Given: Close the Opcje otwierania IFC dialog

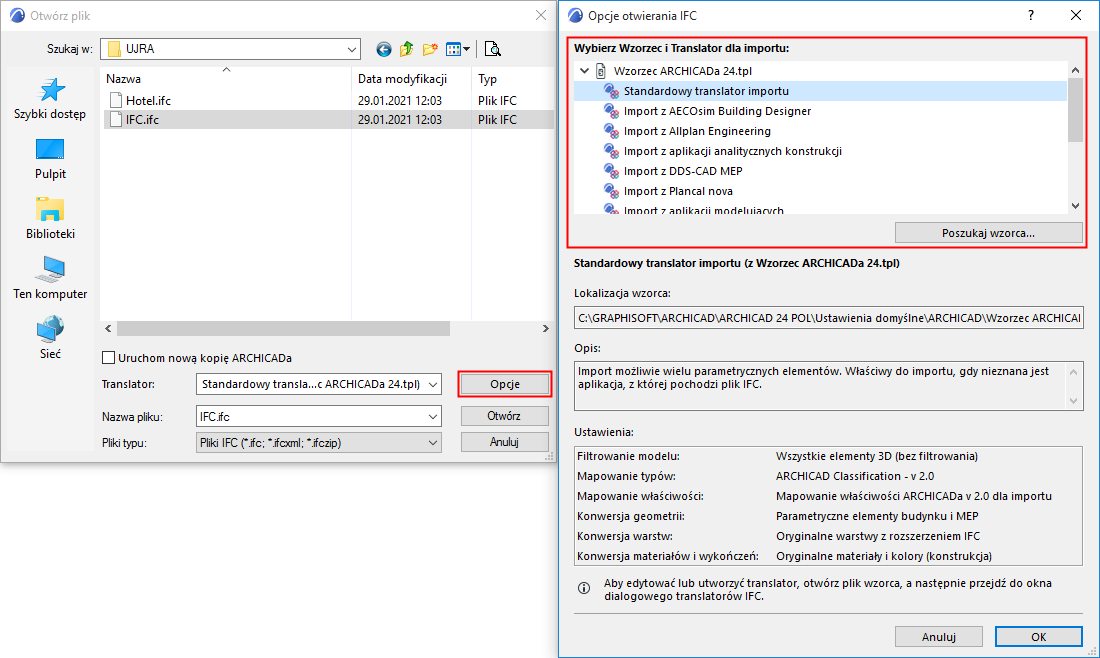Looking at the screenshot, I should (1075, 15).
